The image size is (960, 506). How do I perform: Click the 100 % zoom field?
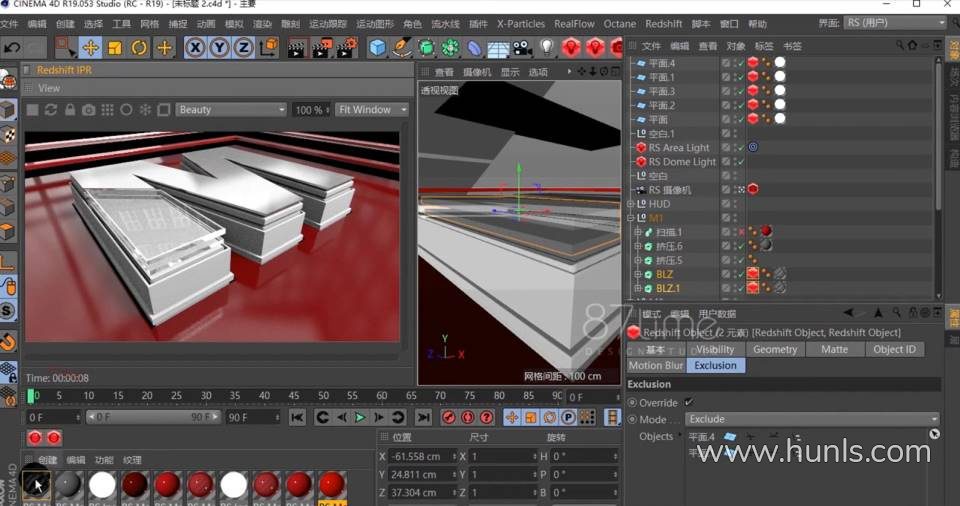[312, 110]
